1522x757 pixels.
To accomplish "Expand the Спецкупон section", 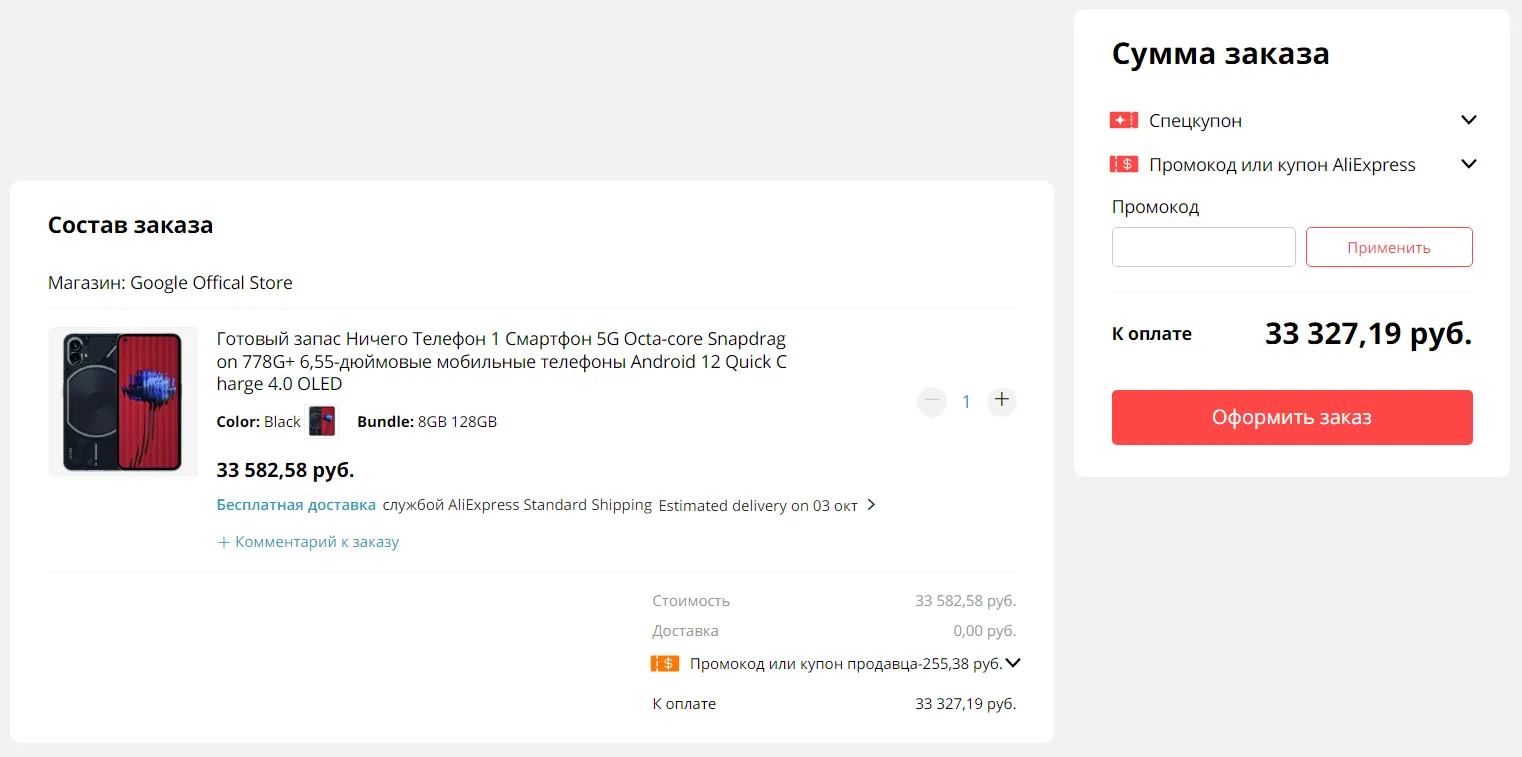I will (1468, 120).
